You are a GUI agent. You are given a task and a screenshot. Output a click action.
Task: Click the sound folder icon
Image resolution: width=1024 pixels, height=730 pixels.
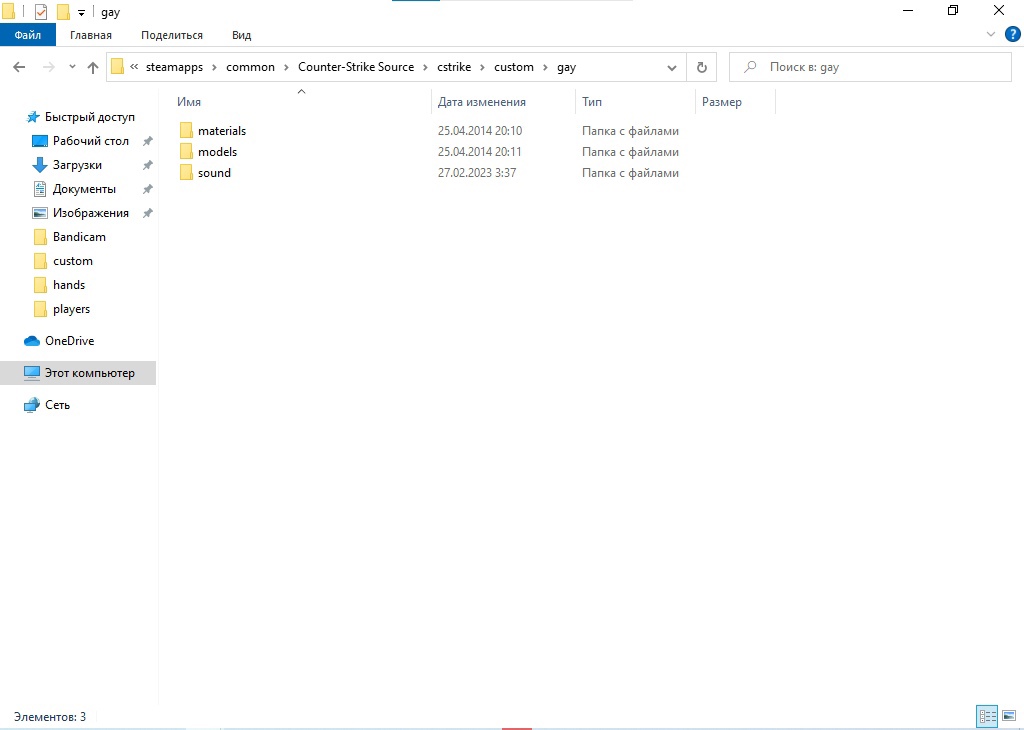pos(186,172)
